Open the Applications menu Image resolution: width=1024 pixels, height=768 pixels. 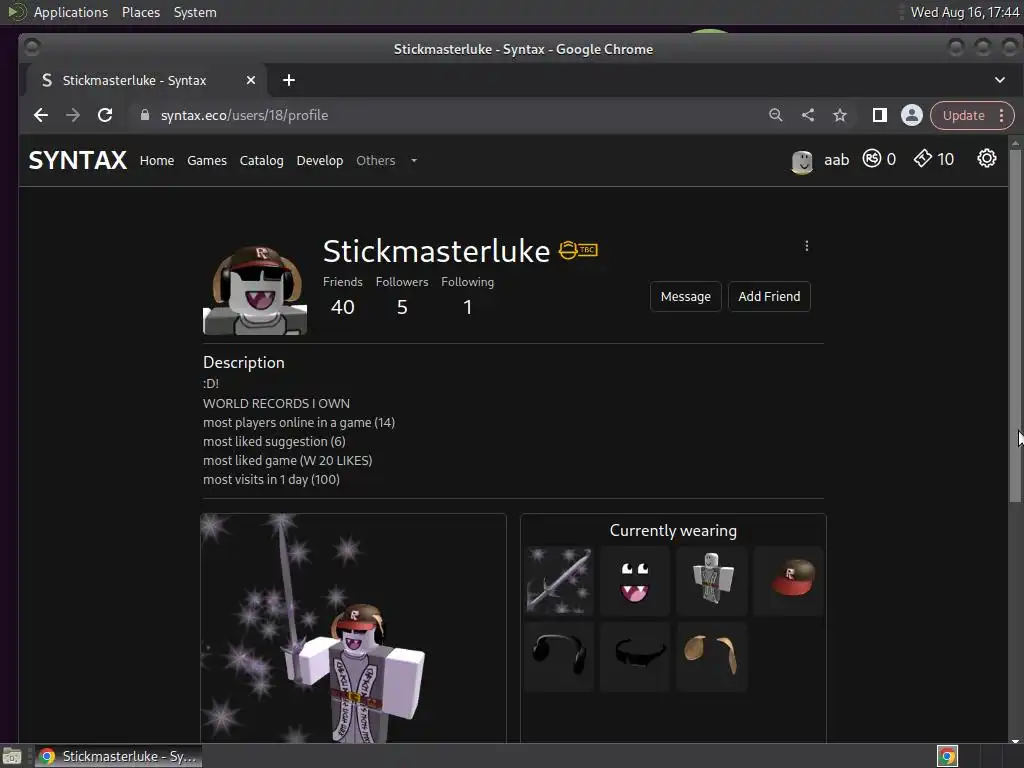tap(71, 12)
